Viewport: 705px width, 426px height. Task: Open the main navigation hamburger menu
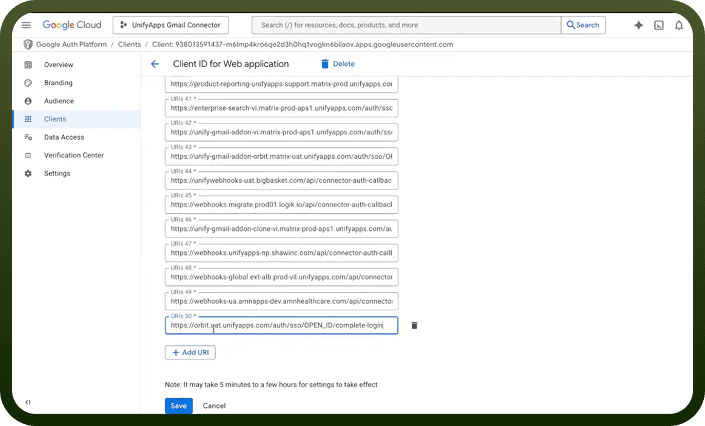[x=26, y=25]
